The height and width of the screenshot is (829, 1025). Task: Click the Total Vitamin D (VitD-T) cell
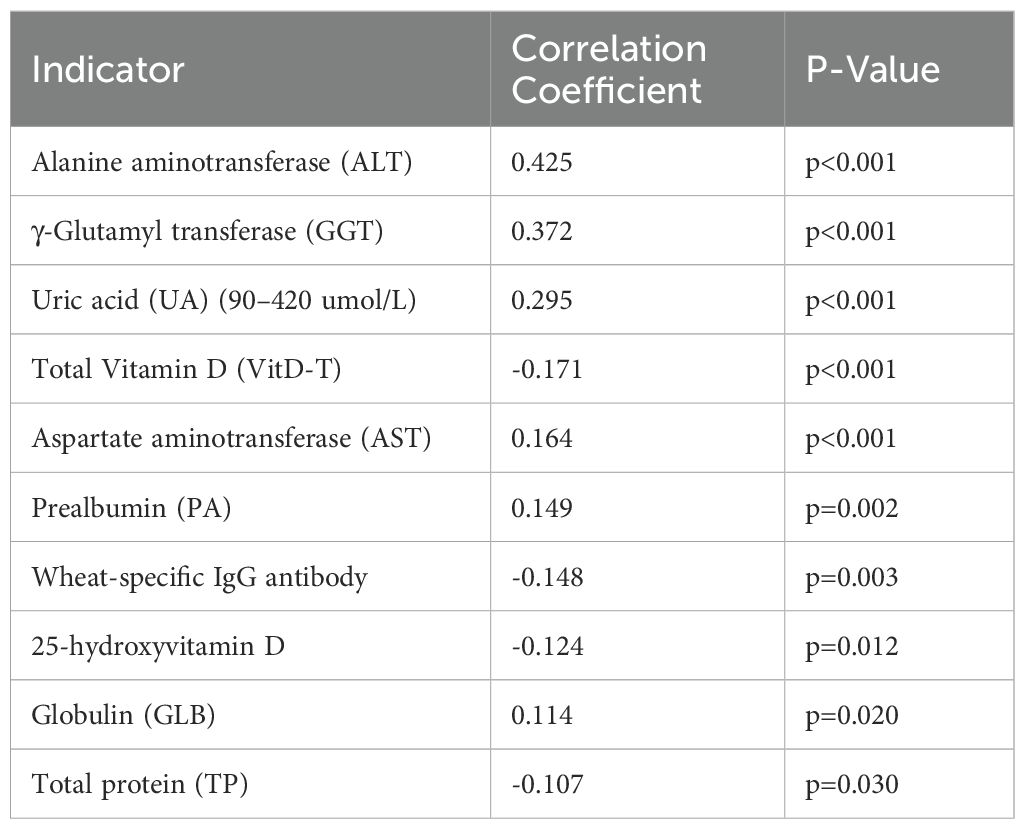pyautogui.click(x=187, y=369)
